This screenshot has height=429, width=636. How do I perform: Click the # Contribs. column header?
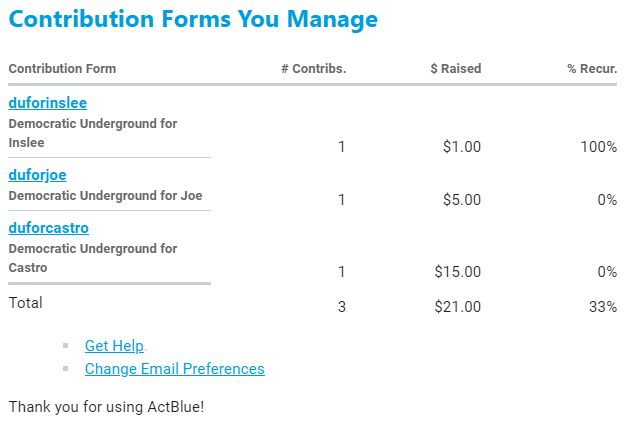click(313, 69)
